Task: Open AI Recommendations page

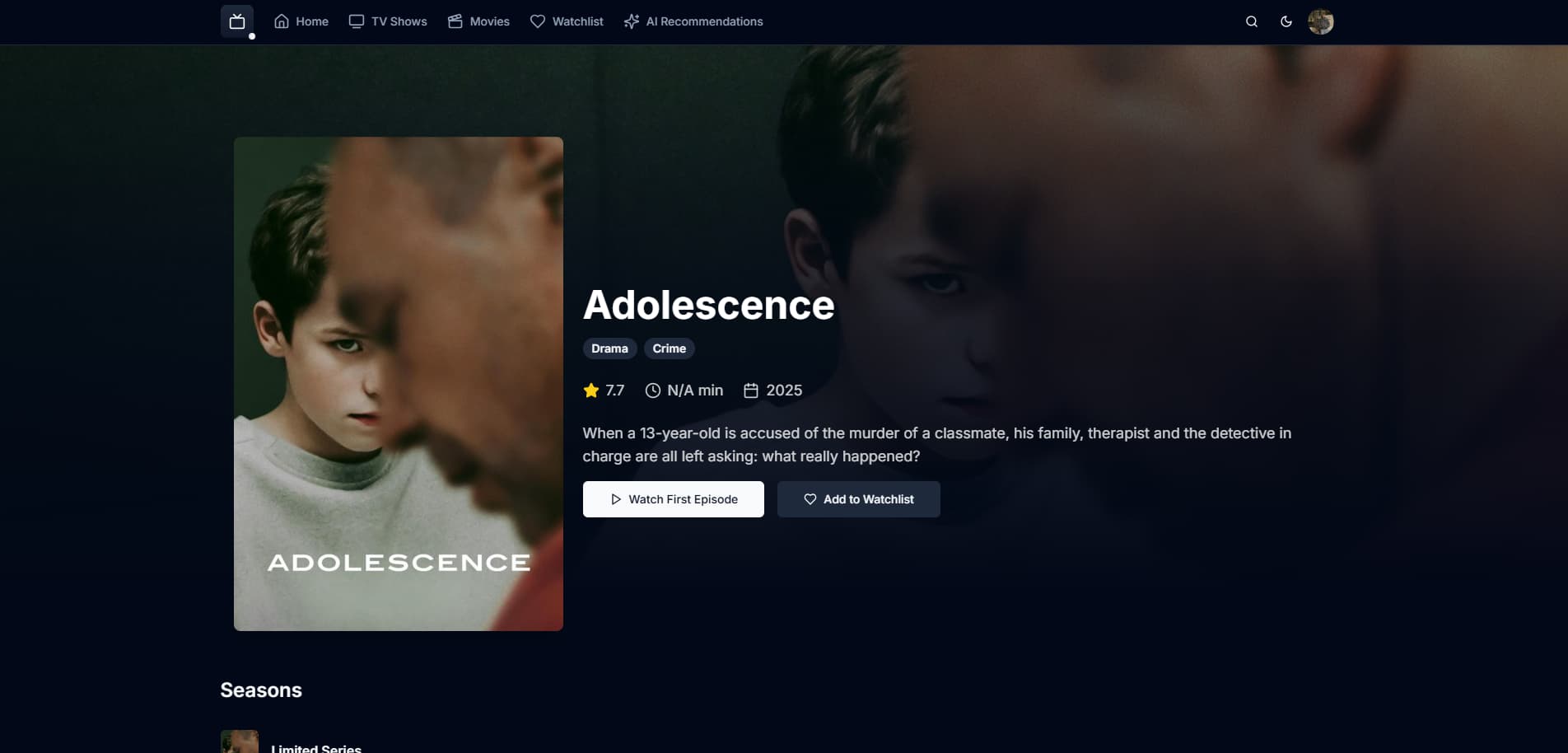Action: (693, 21)
